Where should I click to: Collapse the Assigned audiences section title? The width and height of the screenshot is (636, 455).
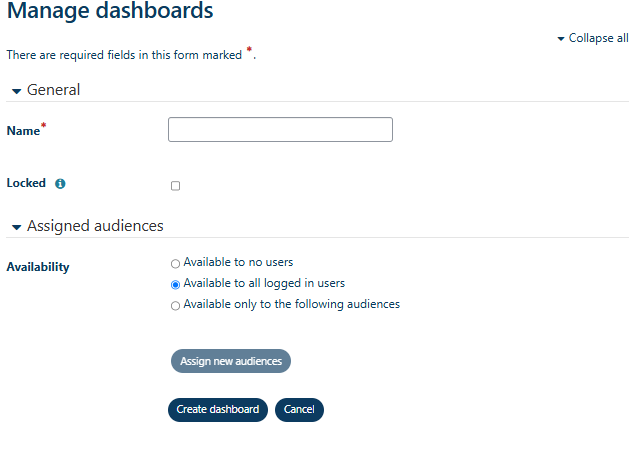[x=95, y=226]
